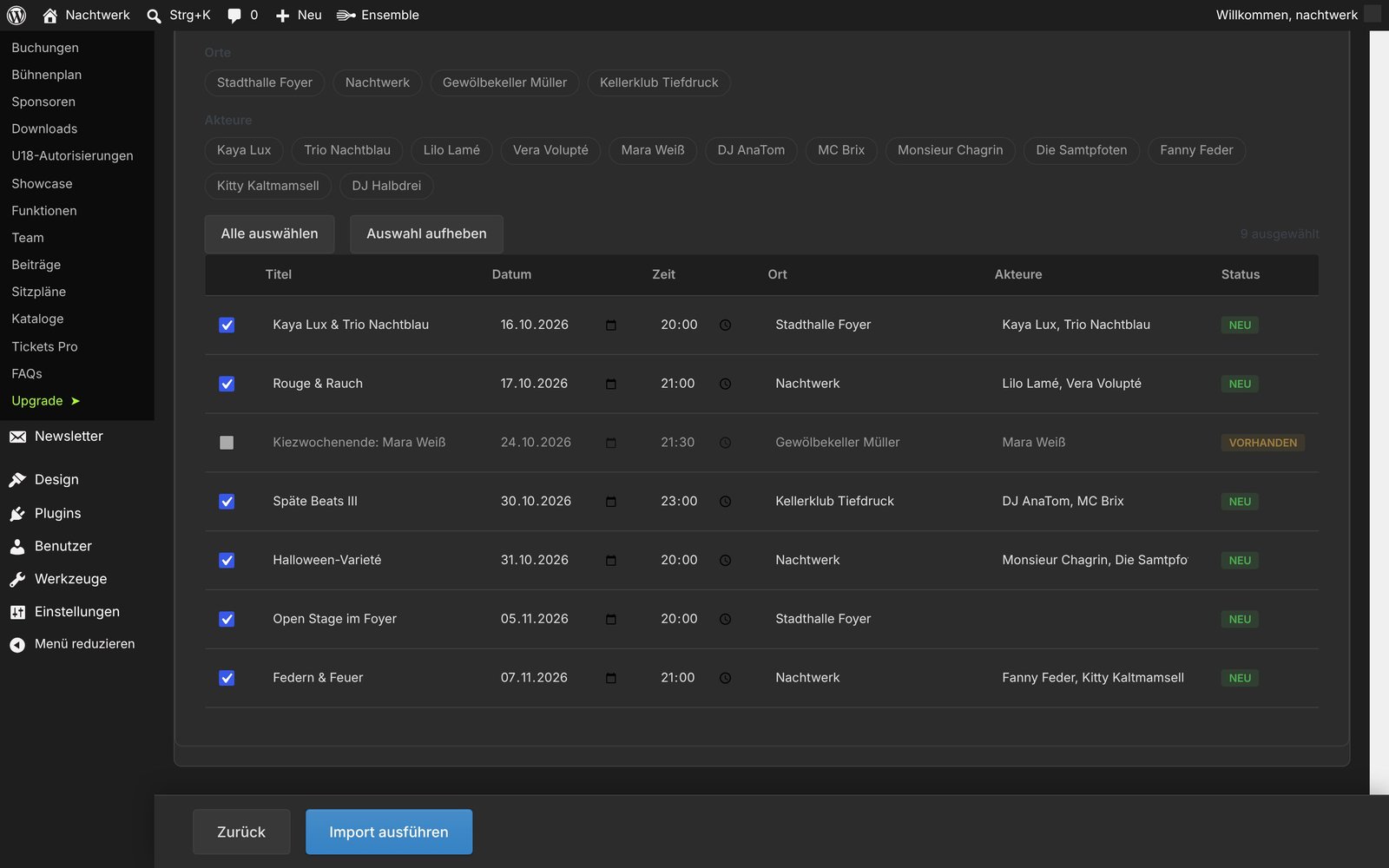
Task: Click the Design brush icon
Action: coord(17,480)
